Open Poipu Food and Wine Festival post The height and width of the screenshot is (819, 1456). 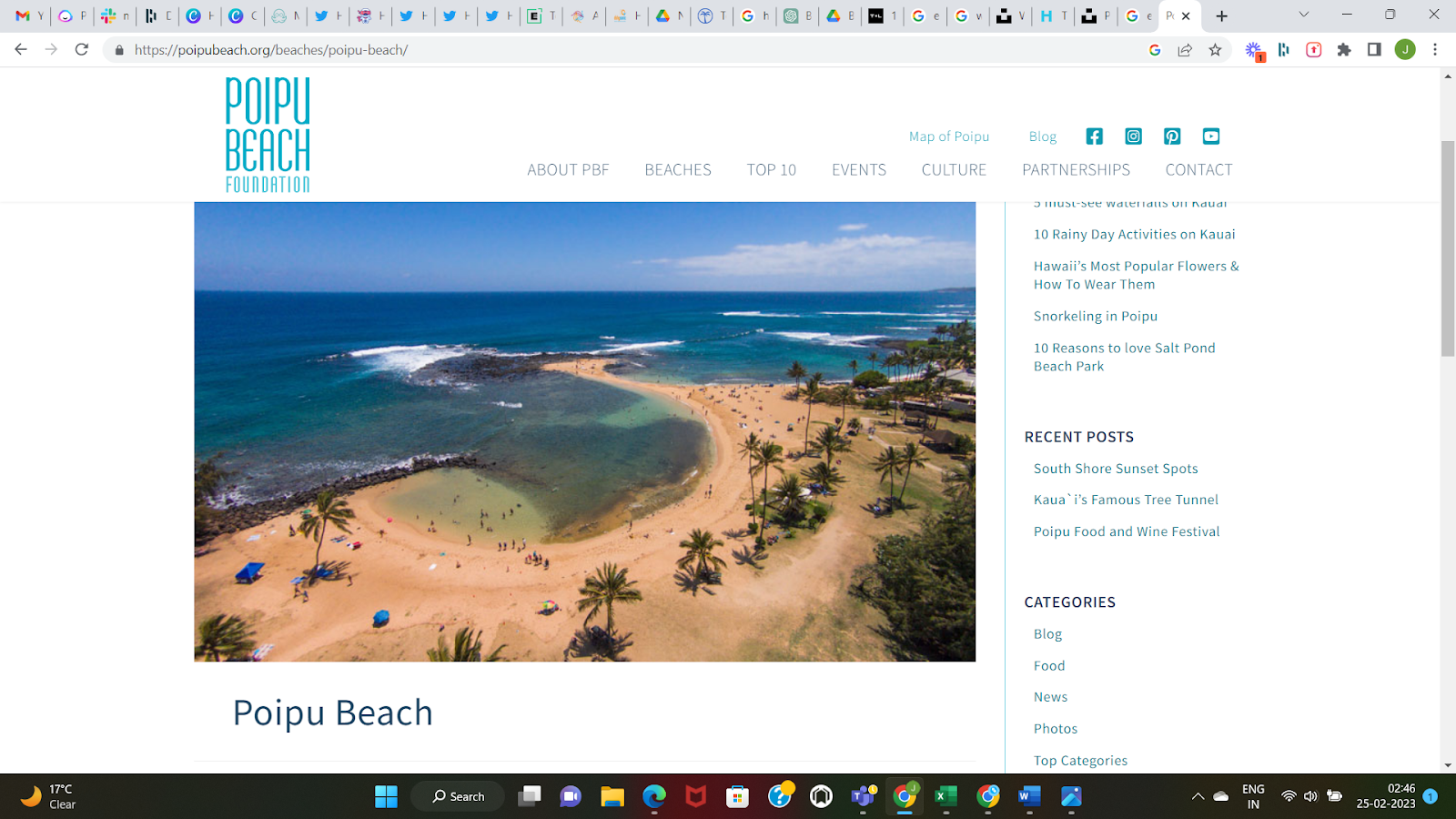1127,531
